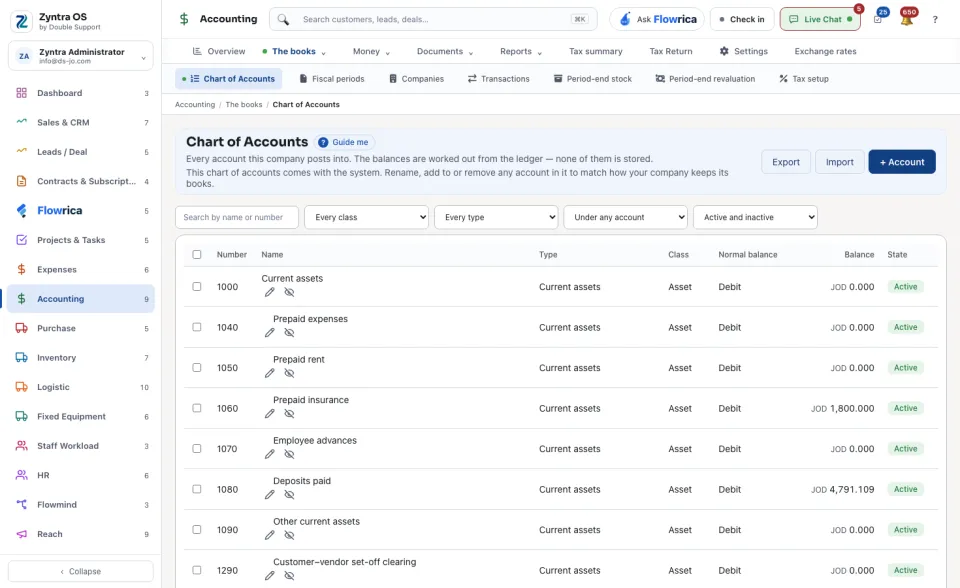Open Flowmind icon in sidebar

click(21, 504)
